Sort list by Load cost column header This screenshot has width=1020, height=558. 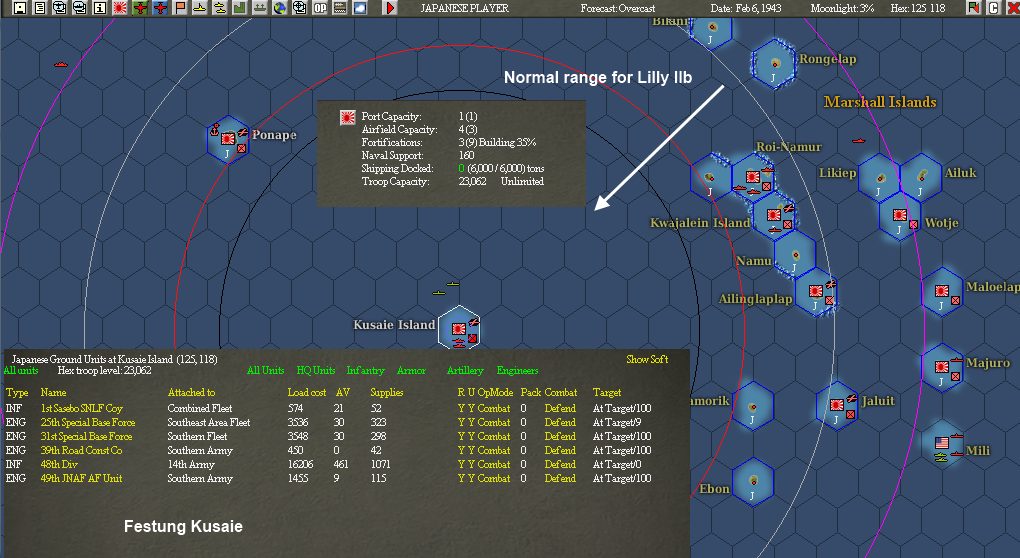coord(306,392)
